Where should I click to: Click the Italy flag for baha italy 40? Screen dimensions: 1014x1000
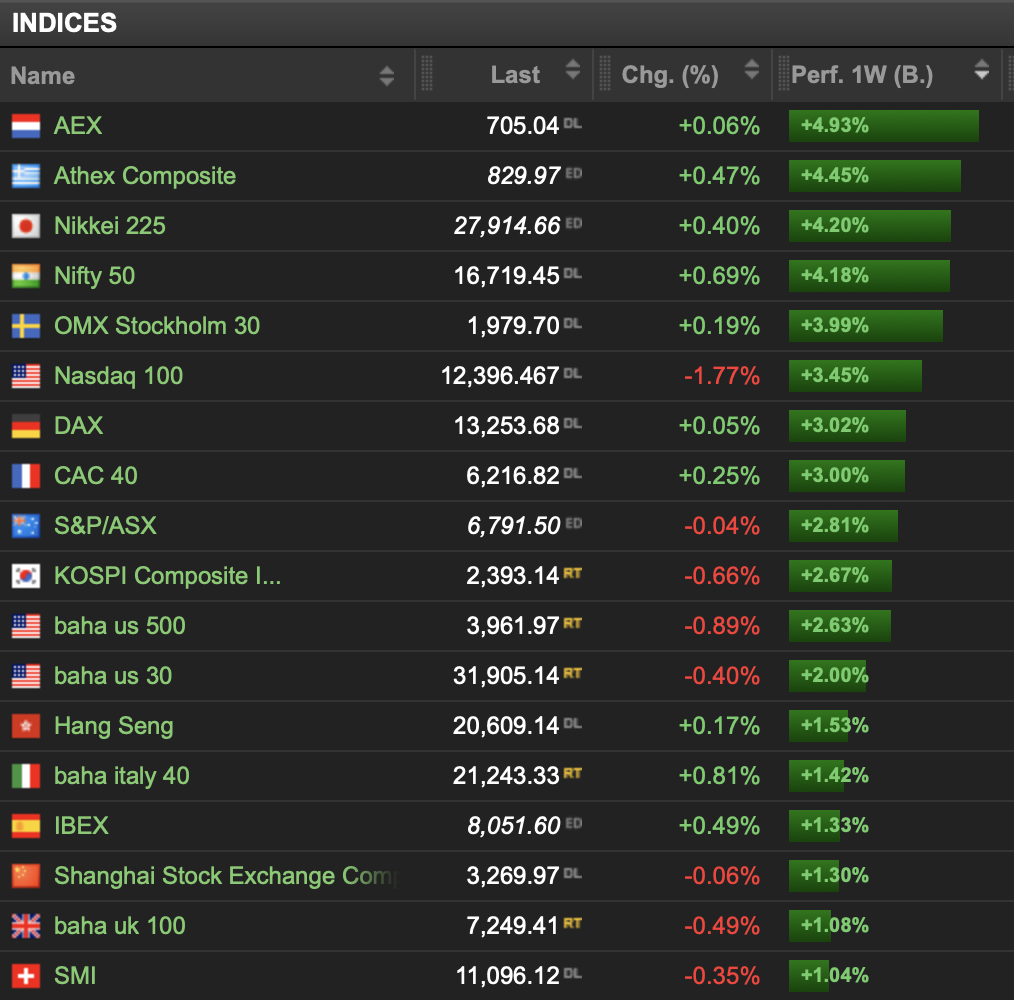coord(26,776)
